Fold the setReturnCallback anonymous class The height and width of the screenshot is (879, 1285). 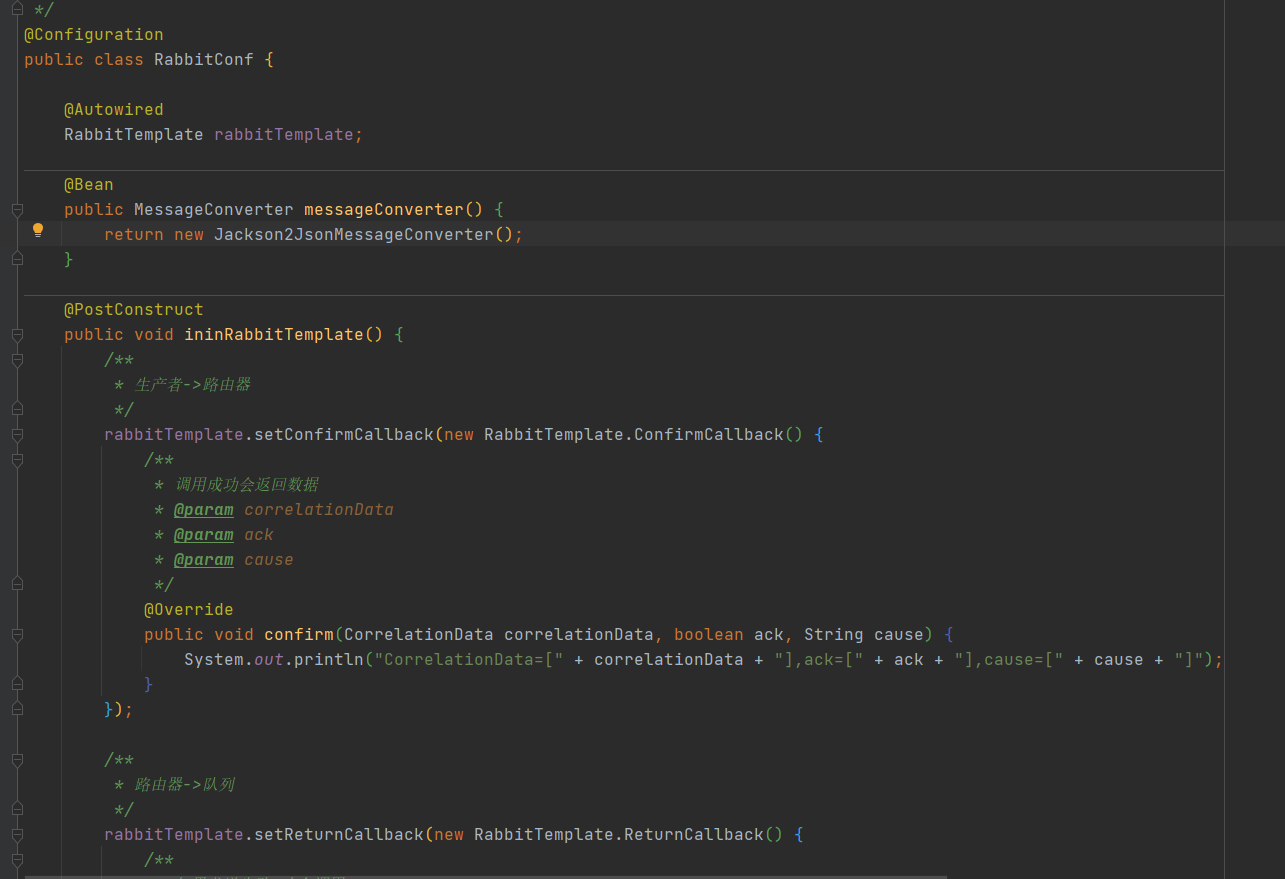click(17, 835)
